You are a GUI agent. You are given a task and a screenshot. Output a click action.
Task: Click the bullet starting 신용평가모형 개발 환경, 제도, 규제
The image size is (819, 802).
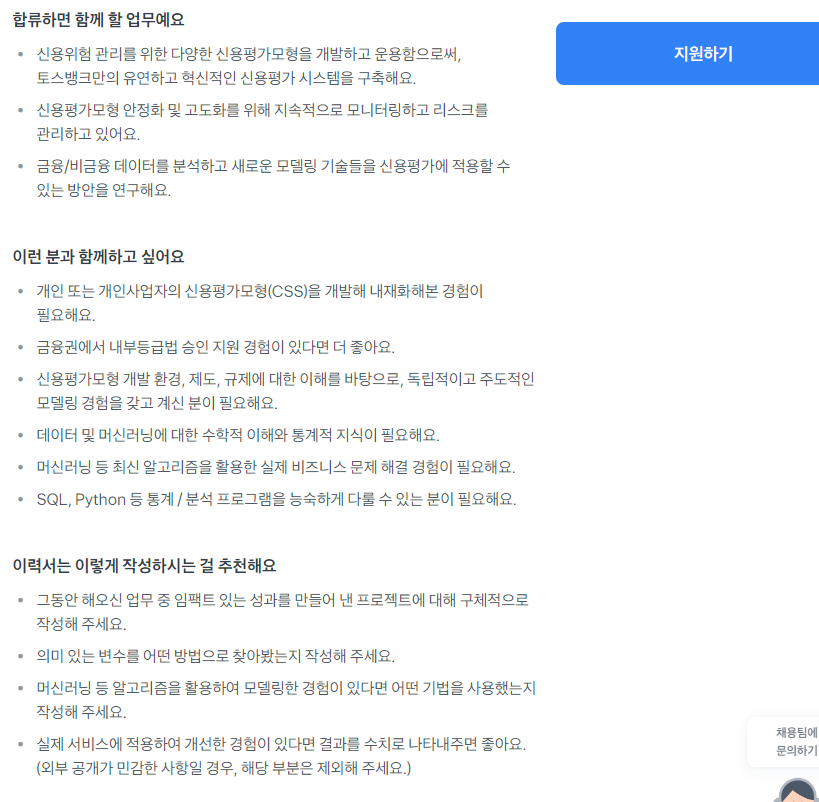tap(285, 390)
